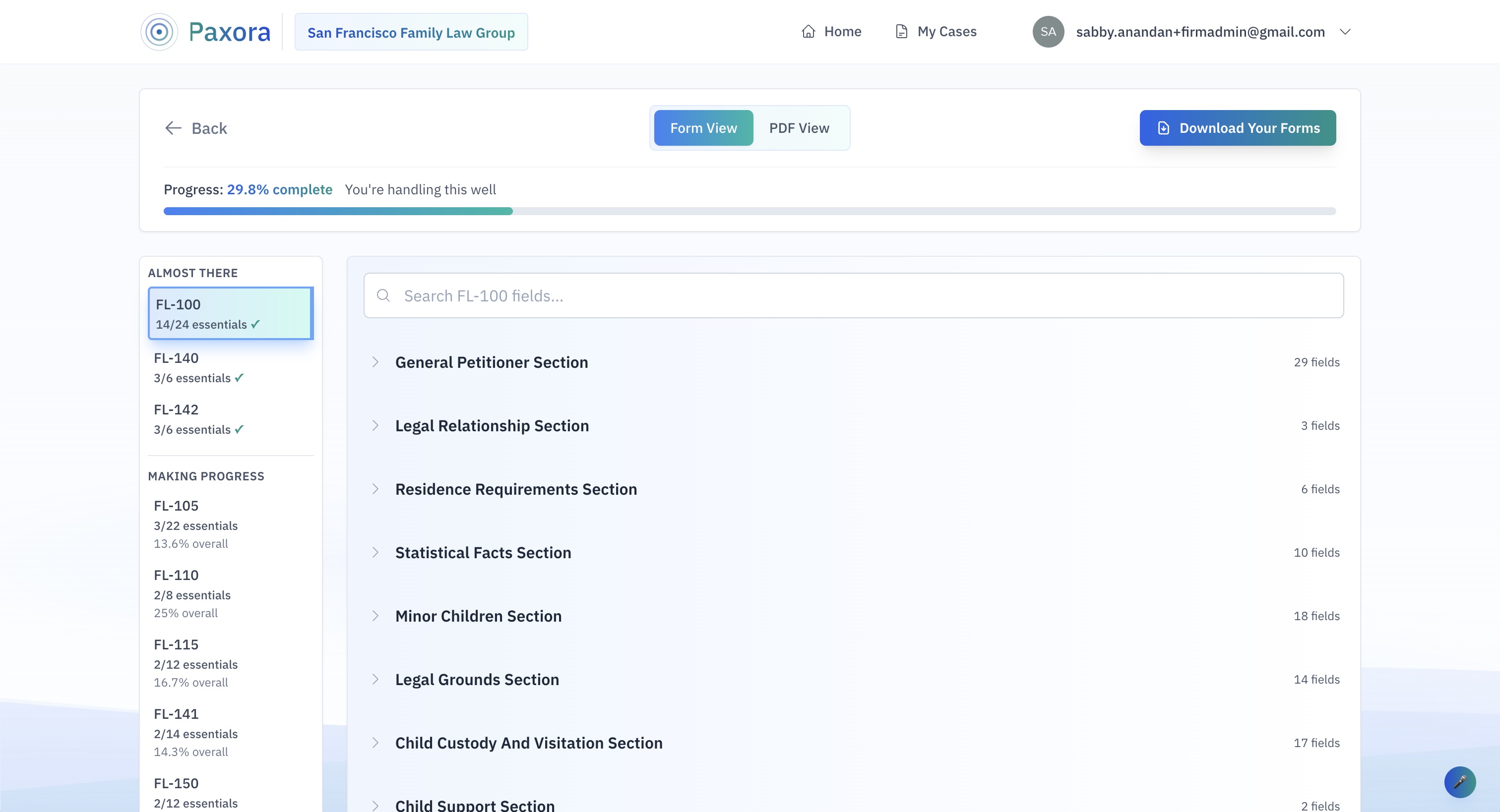Click the Back arrow icon

click(x=173, y=128)
